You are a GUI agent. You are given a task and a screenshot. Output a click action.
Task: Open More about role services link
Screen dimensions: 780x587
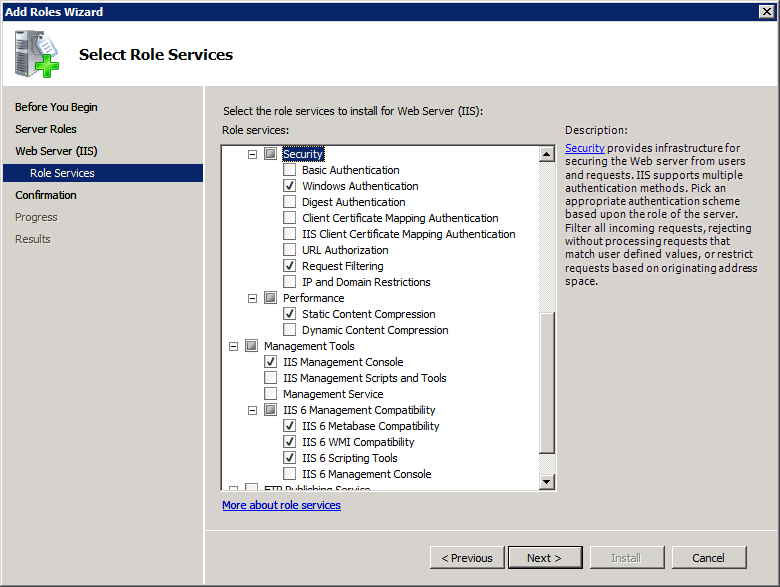tap(282, 505)
